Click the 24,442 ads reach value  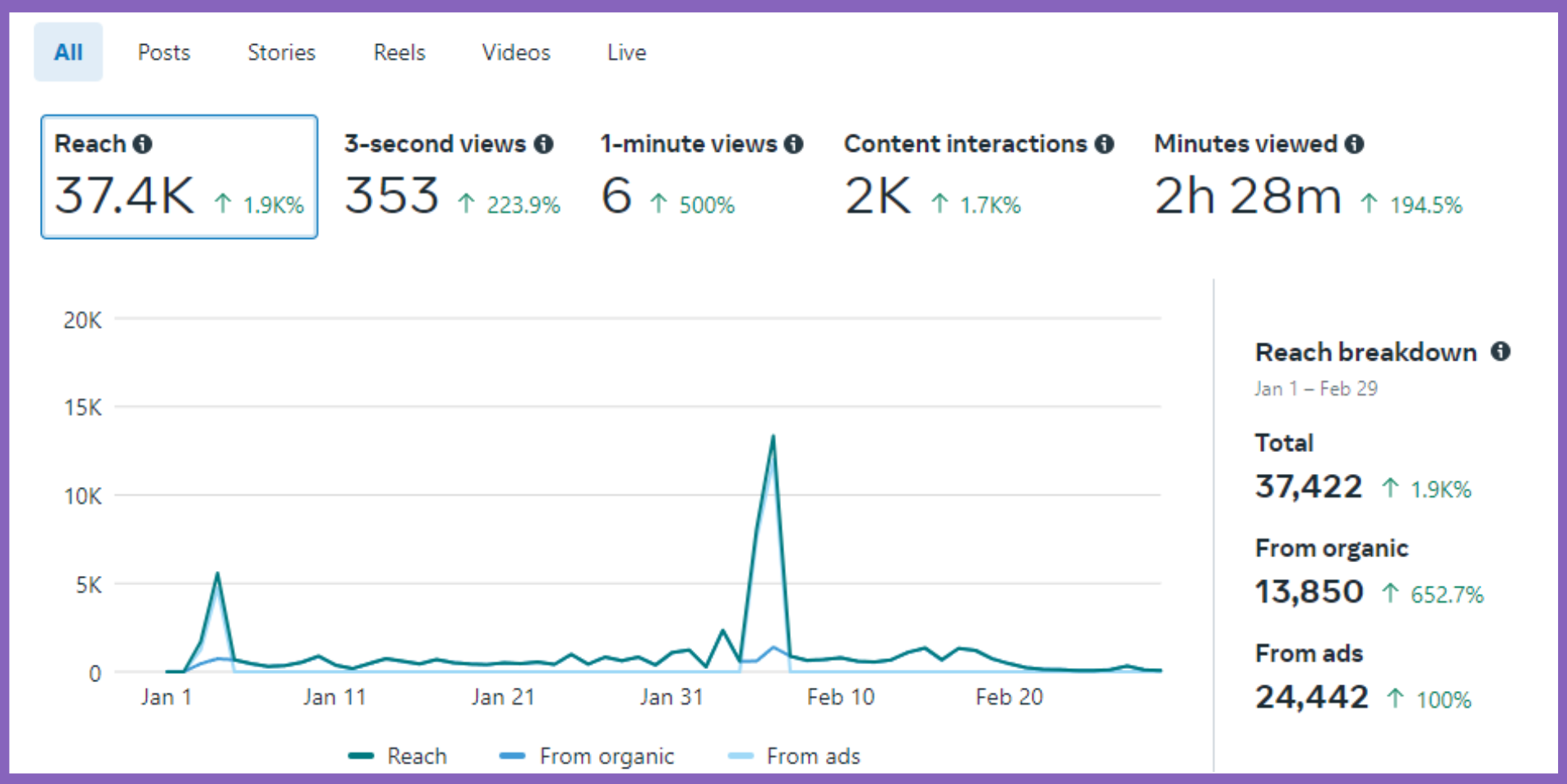[1312, 698]
